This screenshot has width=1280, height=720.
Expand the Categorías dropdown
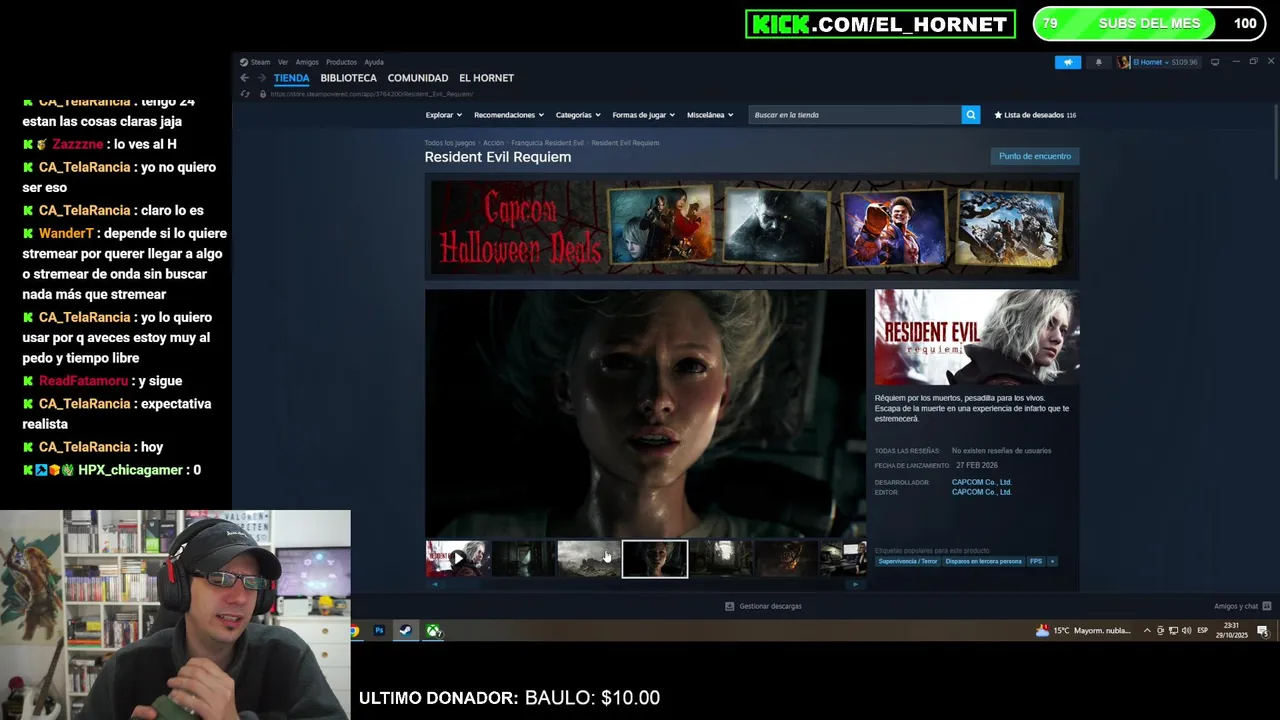pos(578,115)
